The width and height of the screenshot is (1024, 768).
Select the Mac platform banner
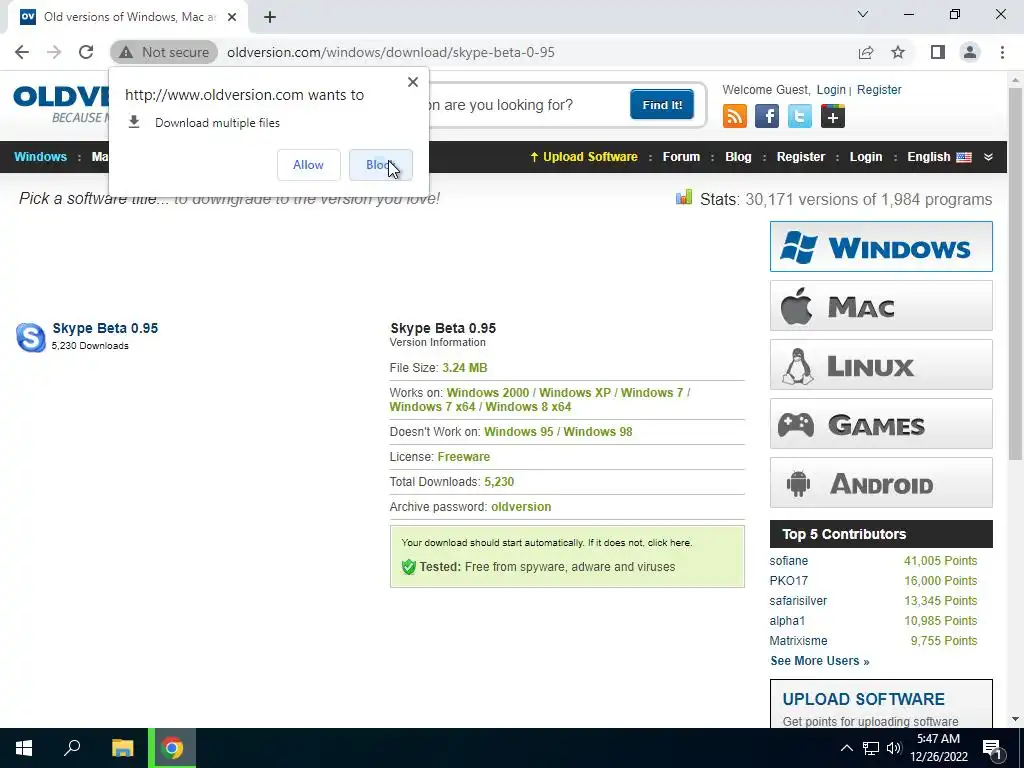tap(881, 306)
